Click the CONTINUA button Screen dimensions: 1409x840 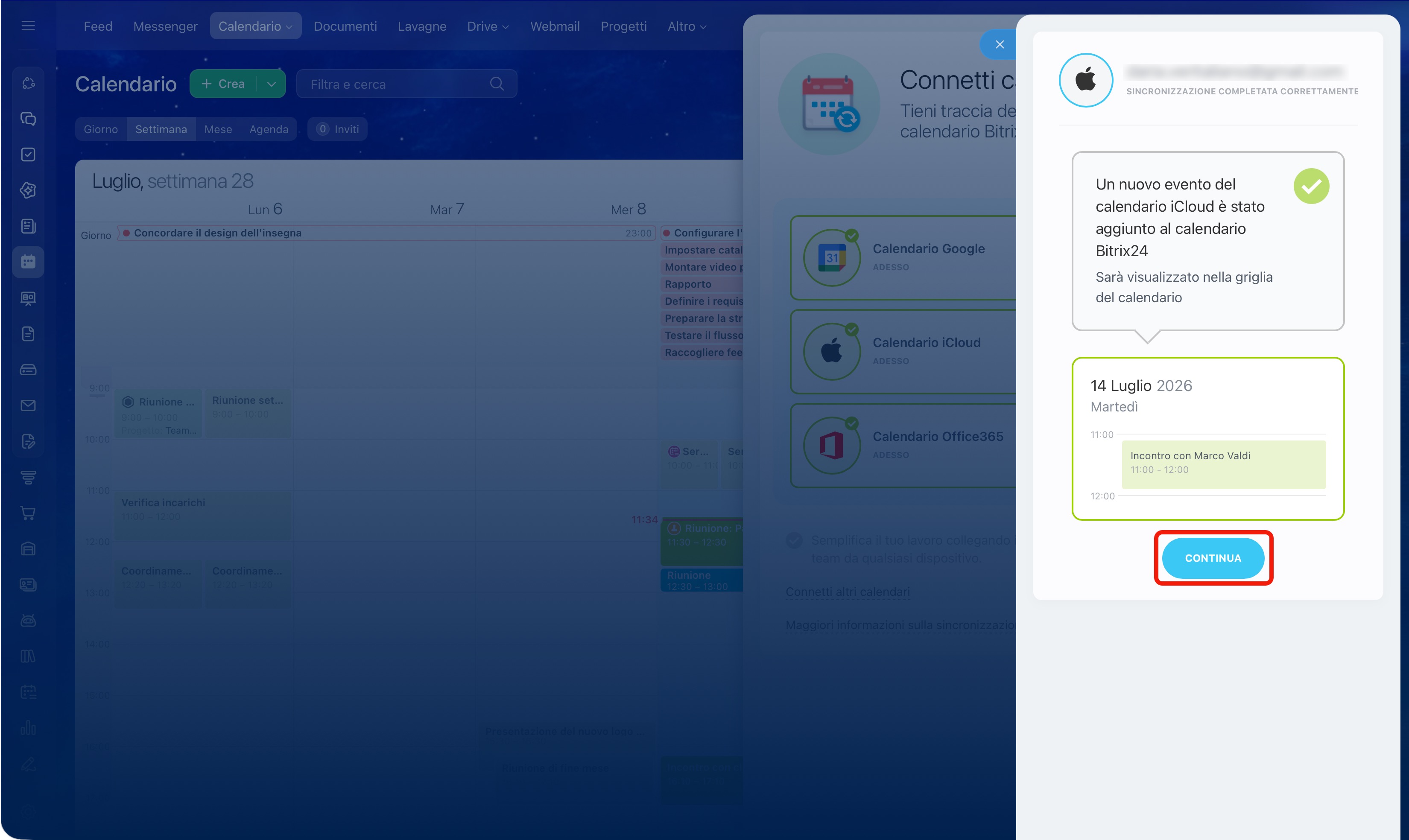click(1213, 558)
